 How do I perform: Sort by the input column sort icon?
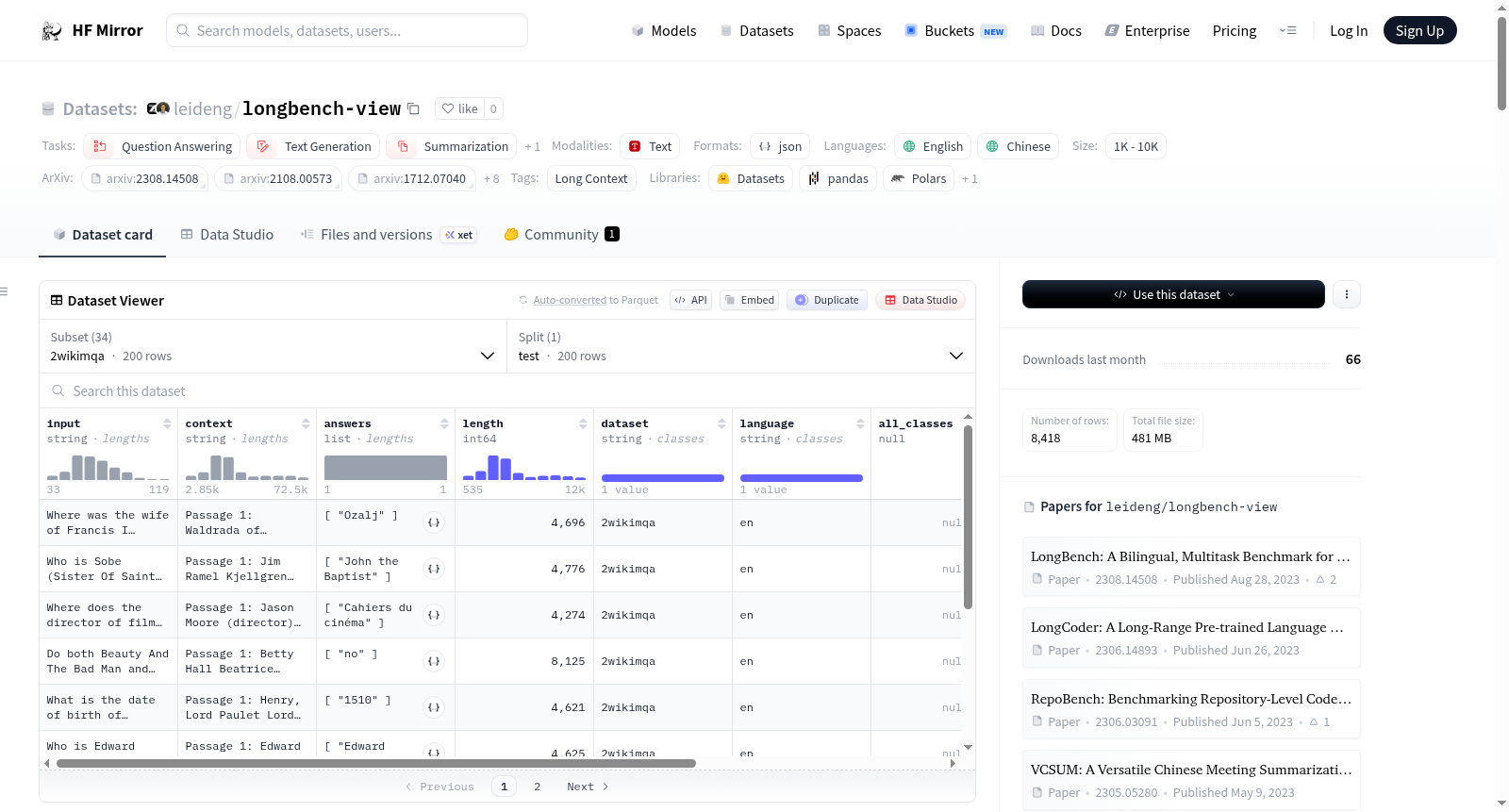pos(167,423)
